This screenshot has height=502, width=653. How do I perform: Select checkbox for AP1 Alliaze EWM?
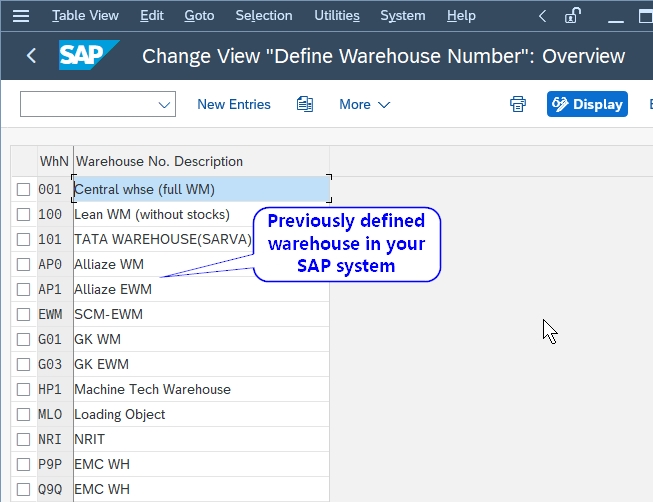click(23, 290)
